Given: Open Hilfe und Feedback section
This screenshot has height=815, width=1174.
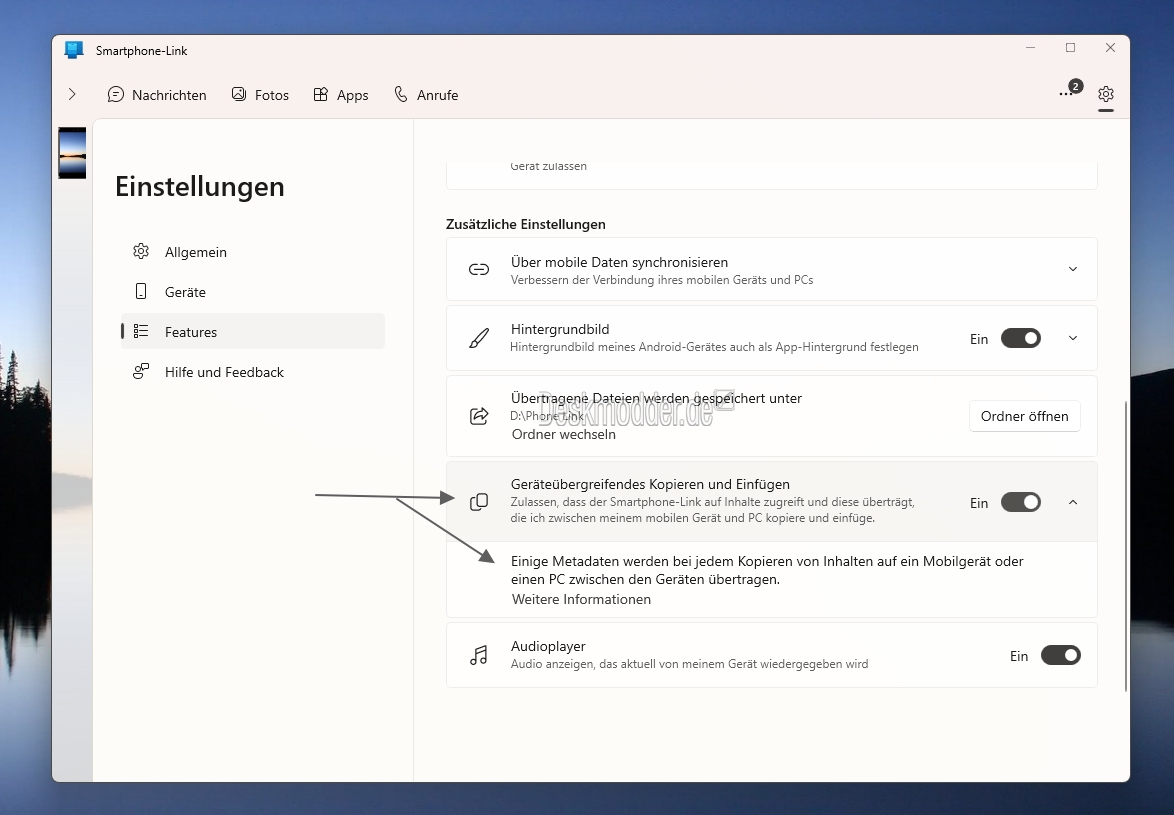Looking at the screenshot, I should click(253, 372).
